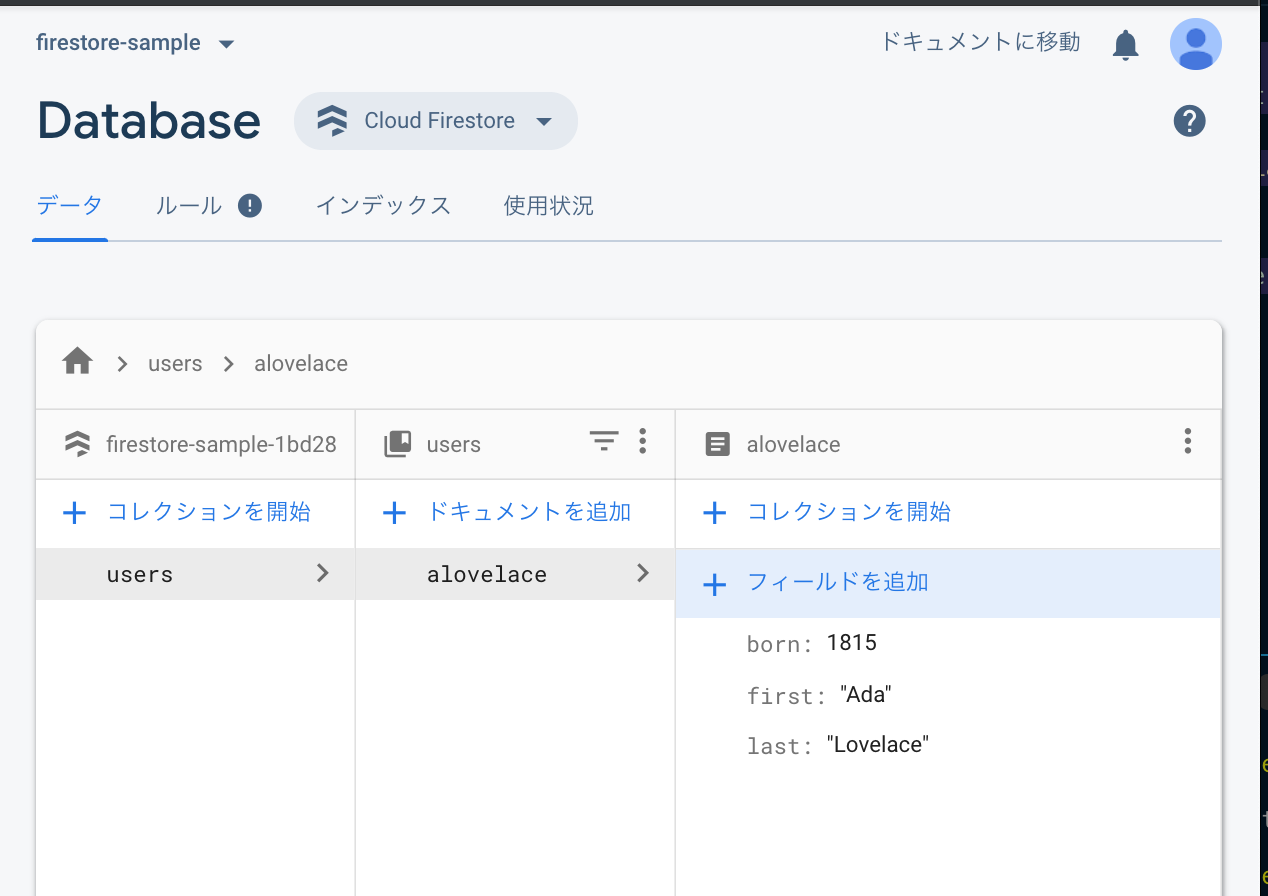Click users in the breadcrumb path

(175, 363)
